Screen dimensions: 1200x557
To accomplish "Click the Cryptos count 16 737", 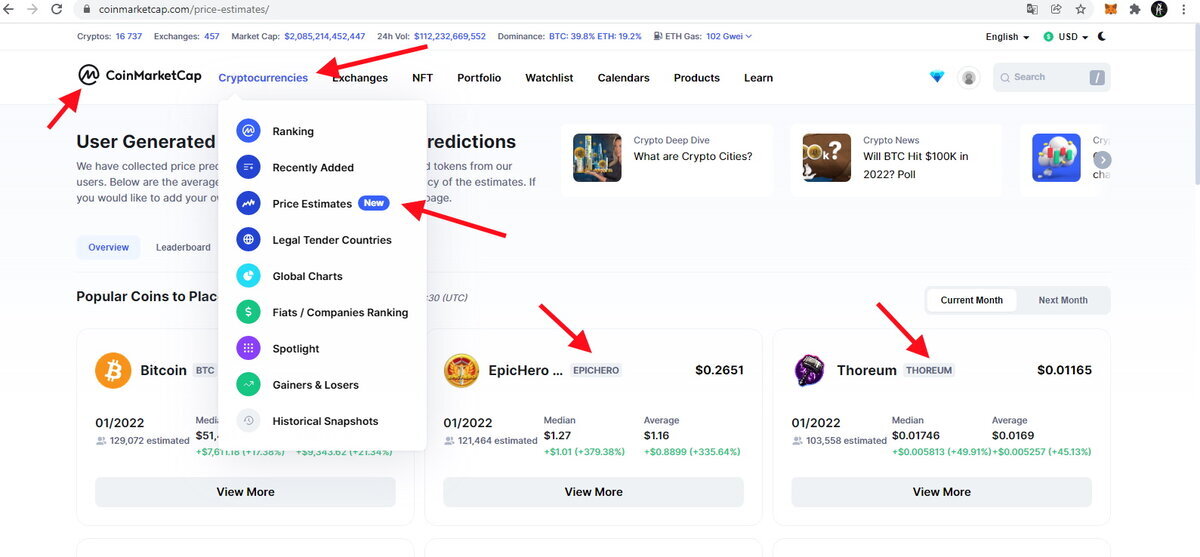I will (x=129, y=36).
